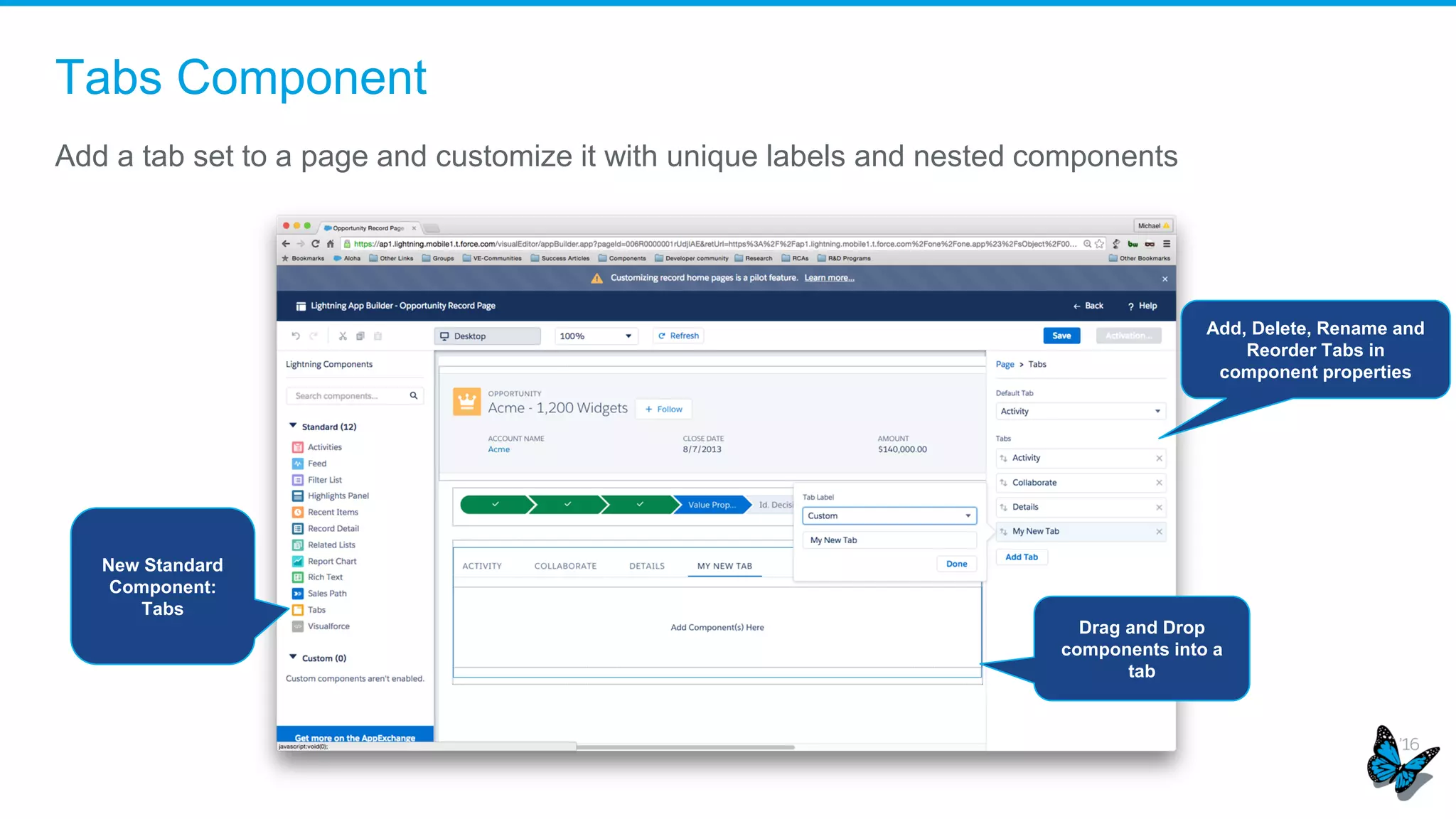Collapse the Custom (0) components section

[293, 658]
